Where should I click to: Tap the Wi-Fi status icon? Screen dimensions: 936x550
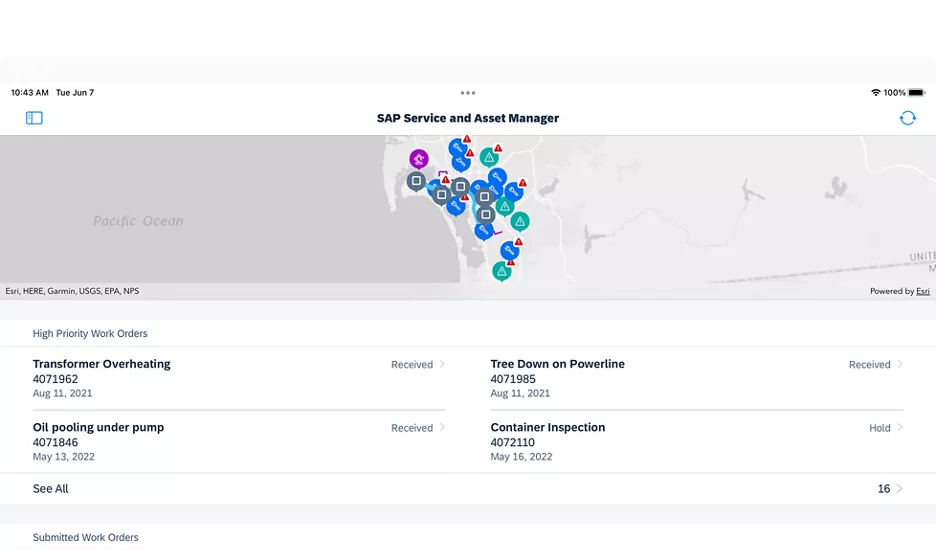876,93
